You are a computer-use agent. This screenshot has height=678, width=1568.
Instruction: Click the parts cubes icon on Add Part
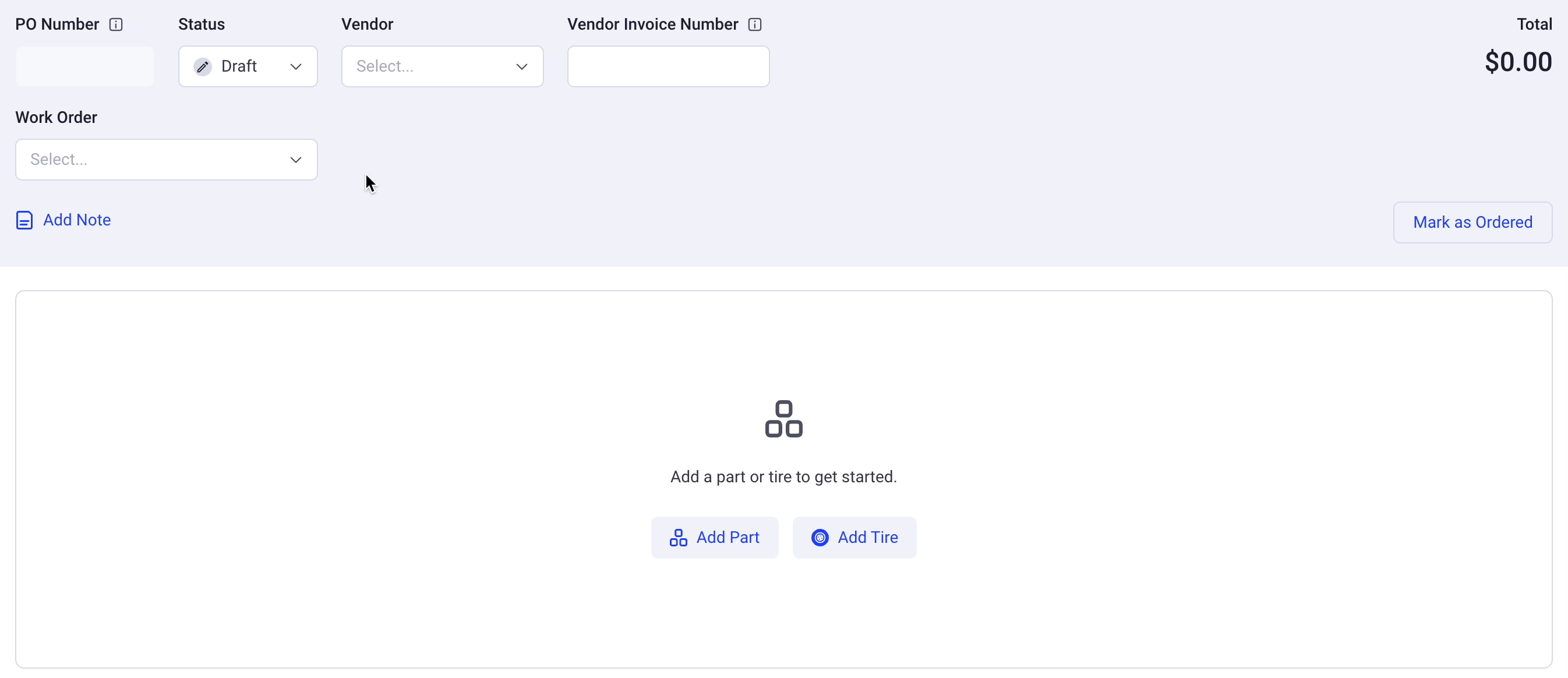(678, 538)
